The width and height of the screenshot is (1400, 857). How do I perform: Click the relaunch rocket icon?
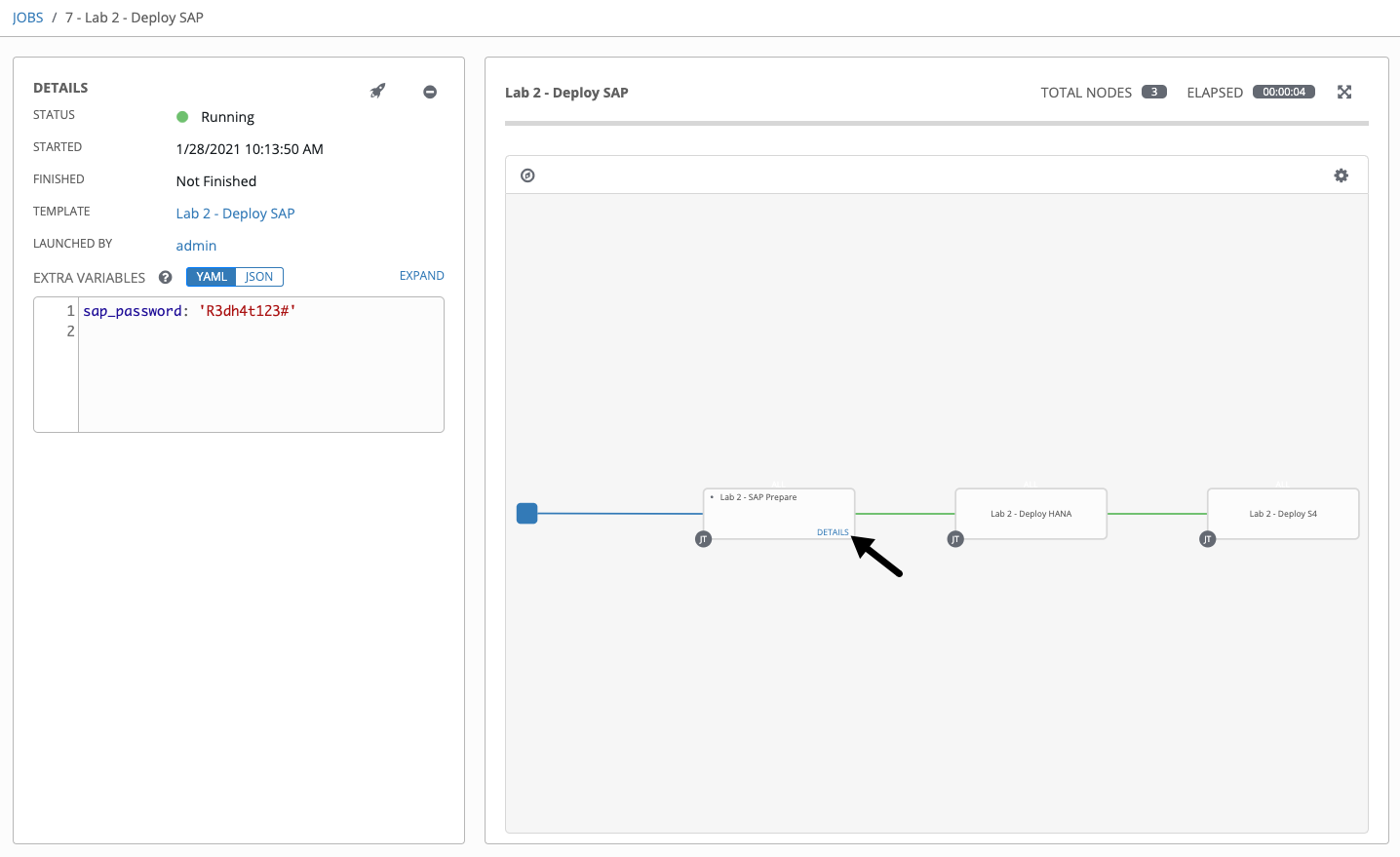[378, 91]
